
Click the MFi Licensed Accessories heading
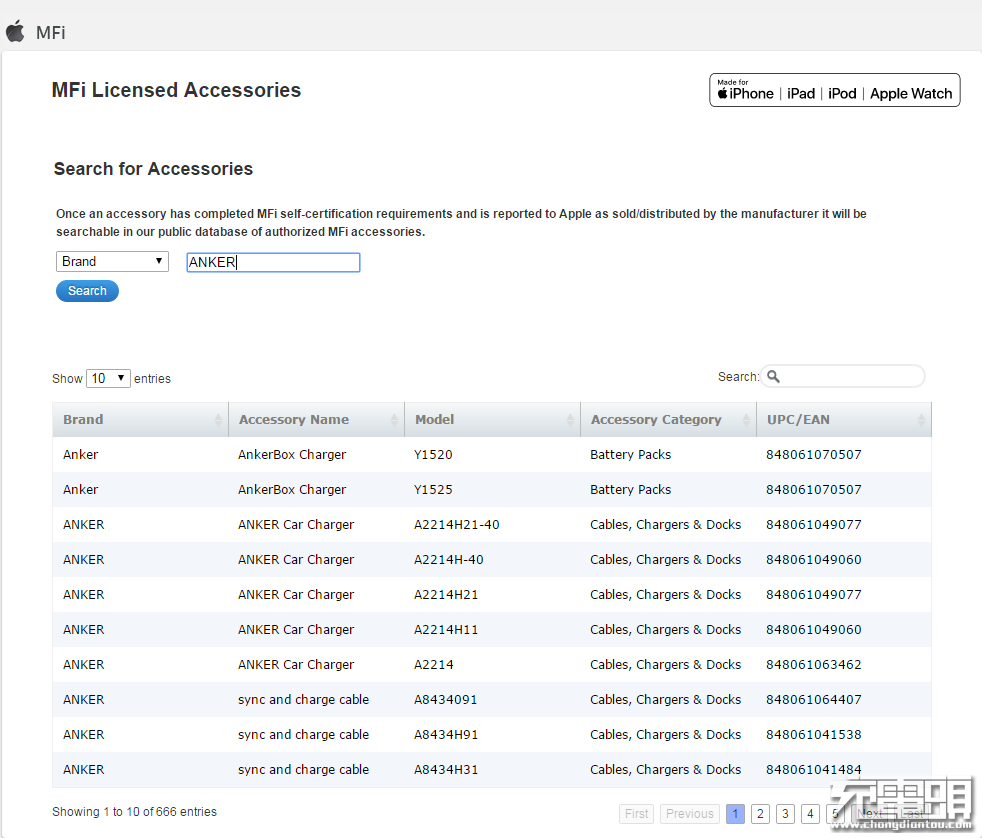coord(176,90)
